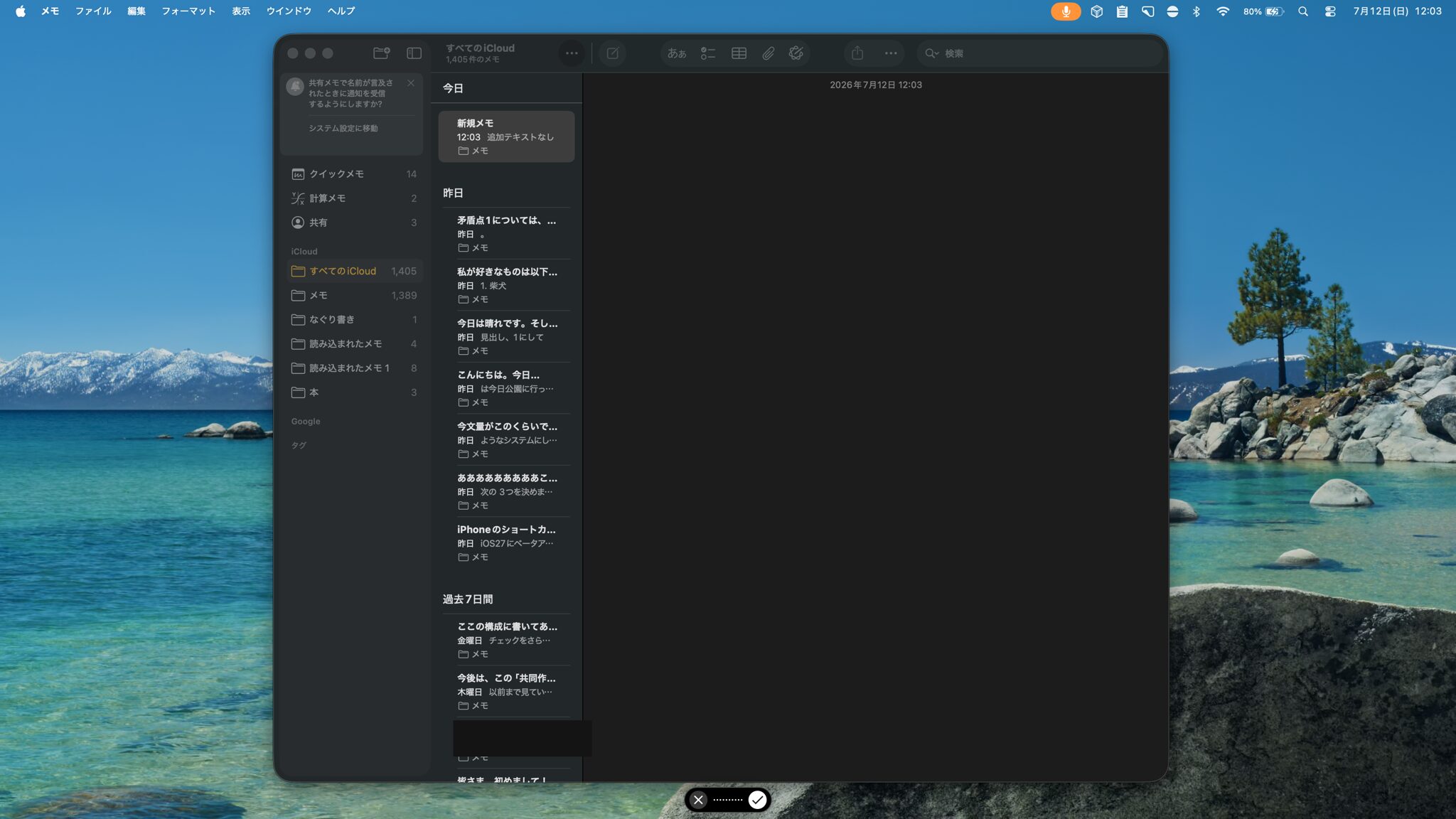Open the search magnifier options chevron
1456x819 pixels.
931,53
